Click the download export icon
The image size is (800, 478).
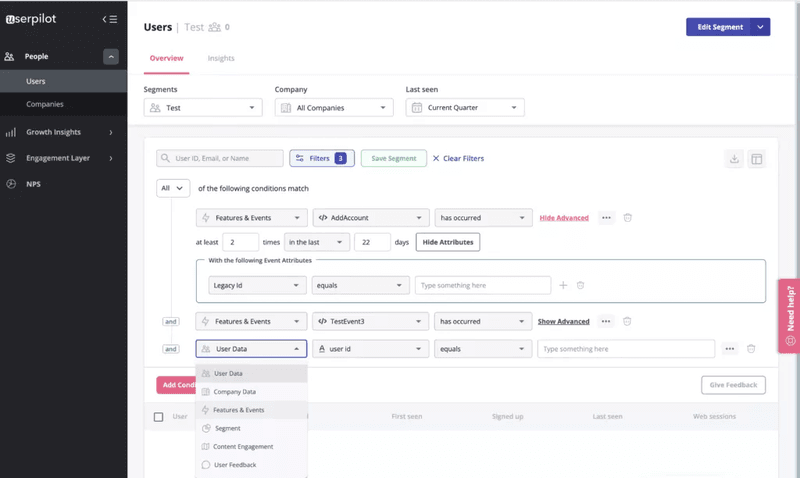pos(735,159)
